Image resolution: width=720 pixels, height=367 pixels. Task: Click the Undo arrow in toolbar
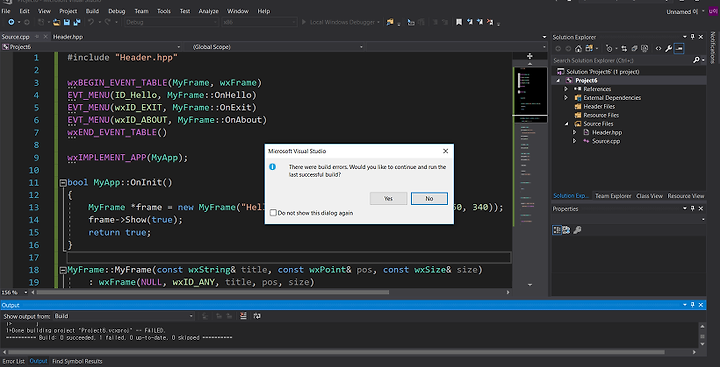coord(91,22)
